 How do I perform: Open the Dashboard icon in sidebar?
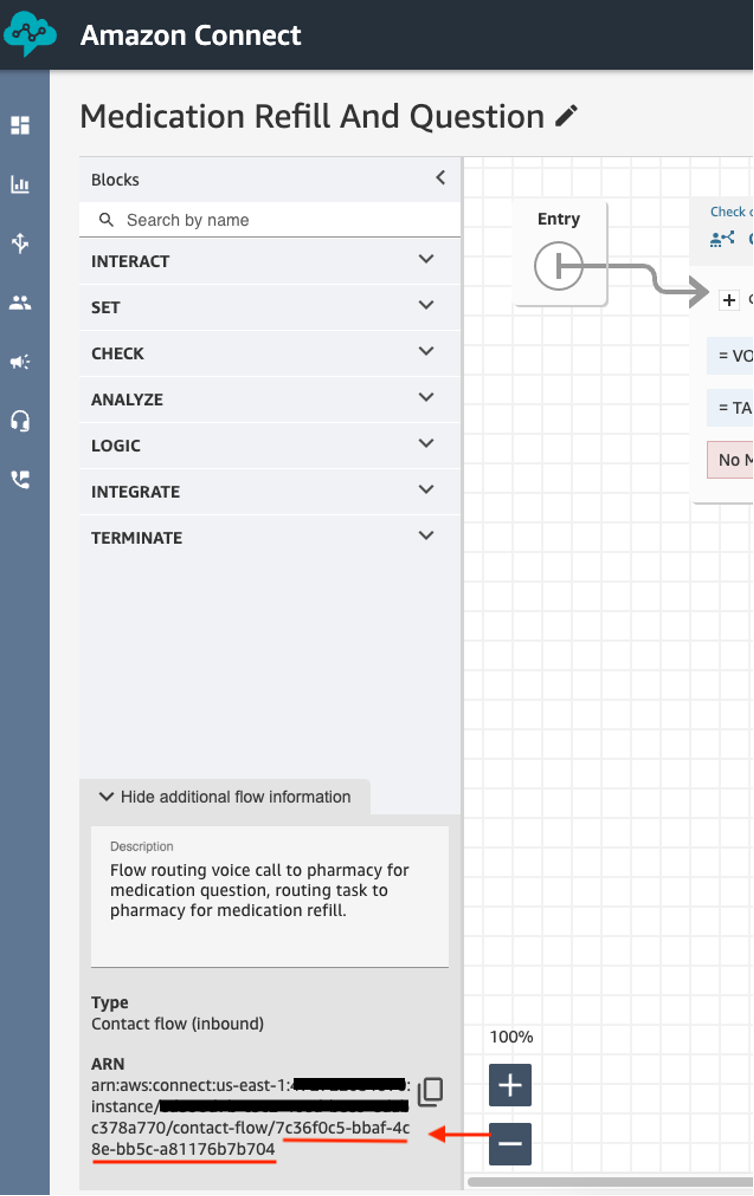21,125
